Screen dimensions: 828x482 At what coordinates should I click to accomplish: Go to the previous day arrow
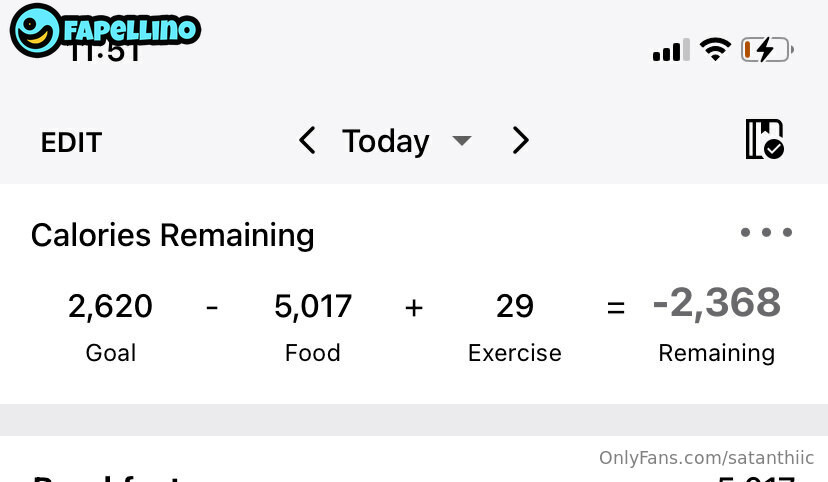click(x=307, y=140)
